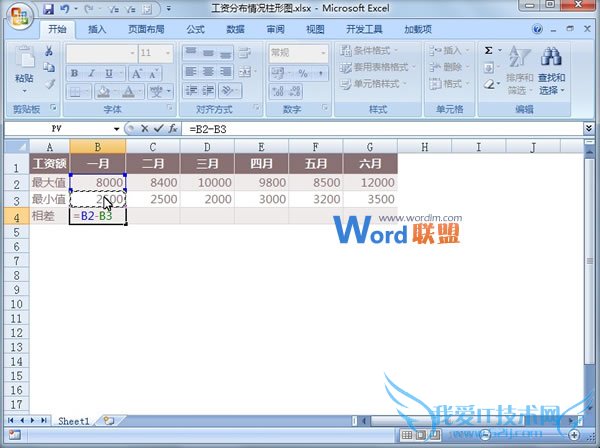The image size is (600, 448).
Task: Switch to 页面布局 tab
Action: pyautogui.click(x=146, y=29)
